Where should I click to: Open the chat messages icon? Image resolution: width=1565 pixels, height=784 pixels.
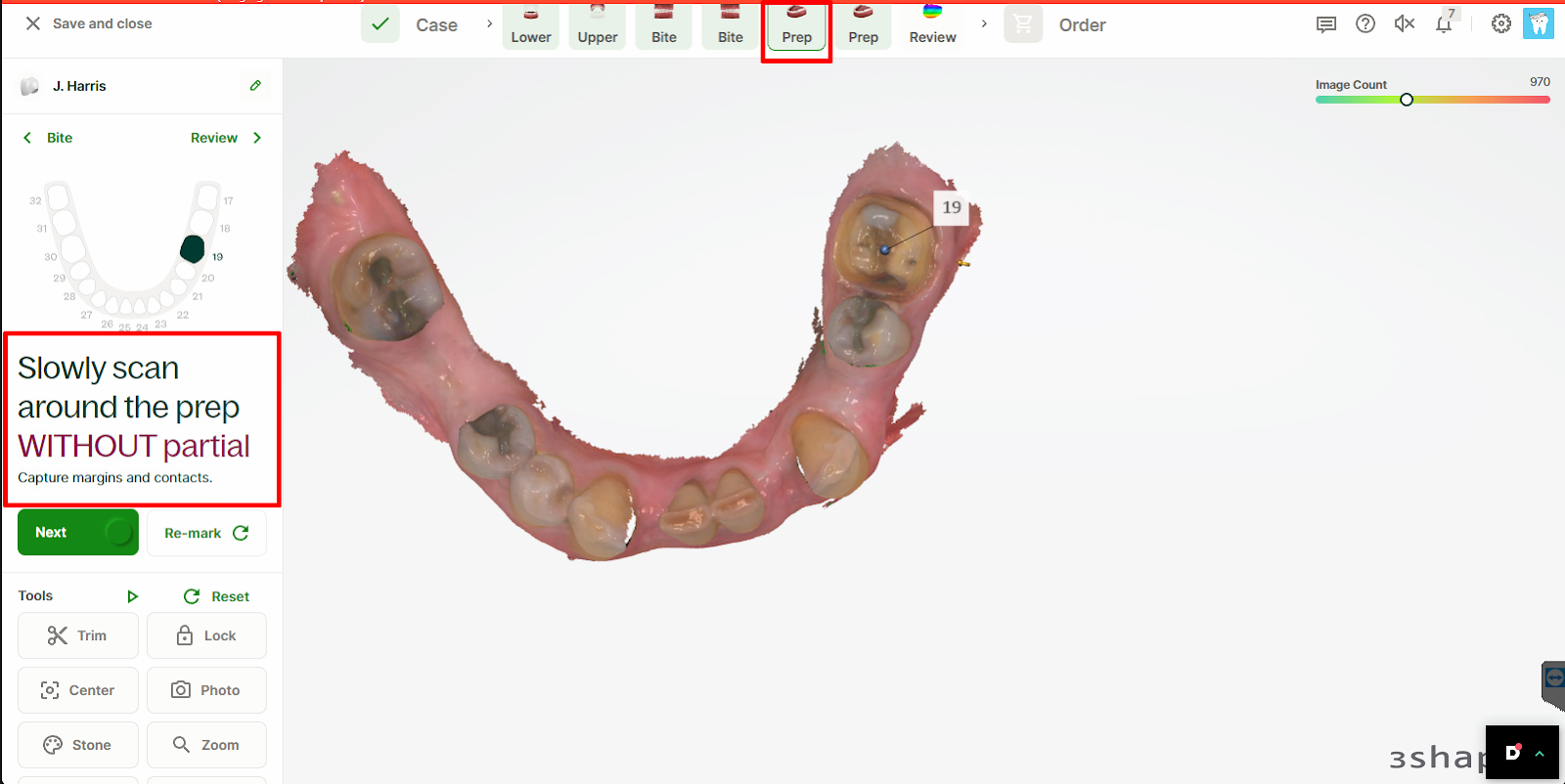tap(1325, 24)
